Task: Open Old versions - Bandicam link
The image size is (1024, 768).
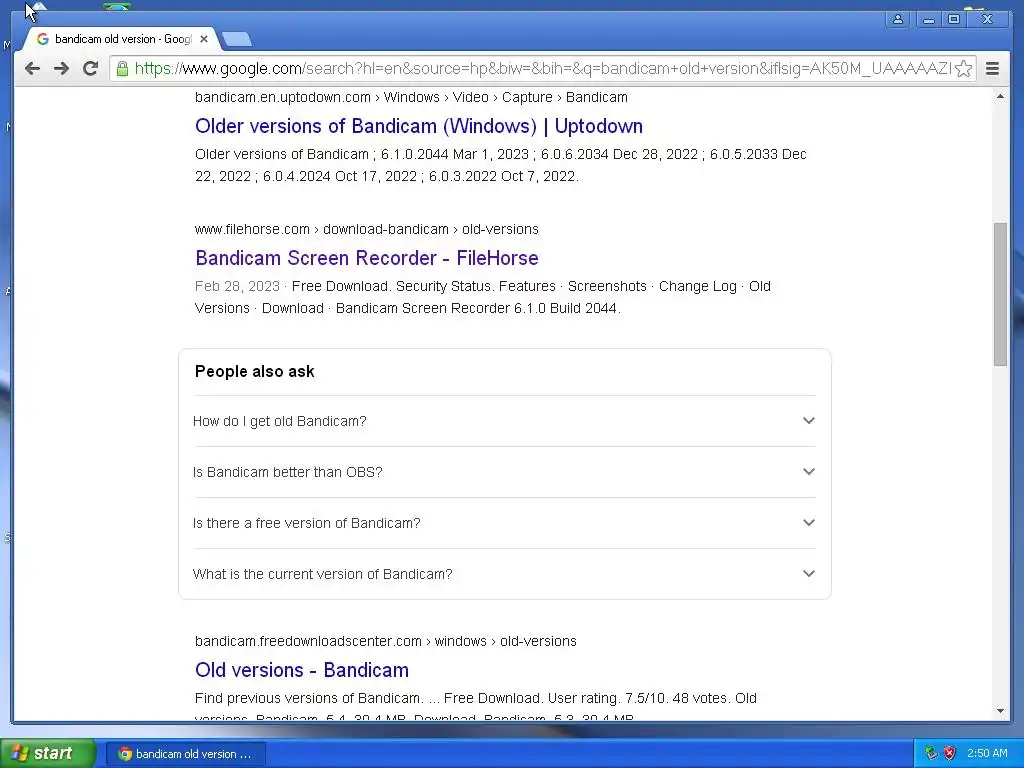Action: coord(302,670)
